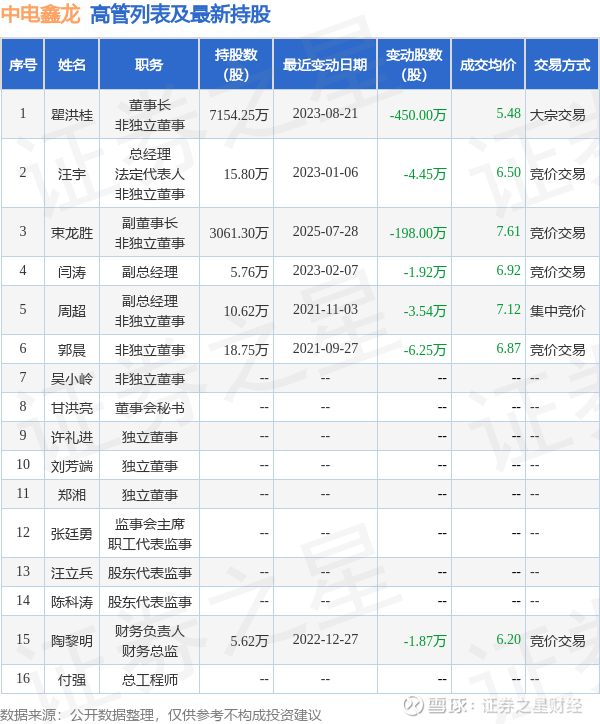600x724 pixels.
Task: Click the date 2023-08-21
Action: coord(325,113)
